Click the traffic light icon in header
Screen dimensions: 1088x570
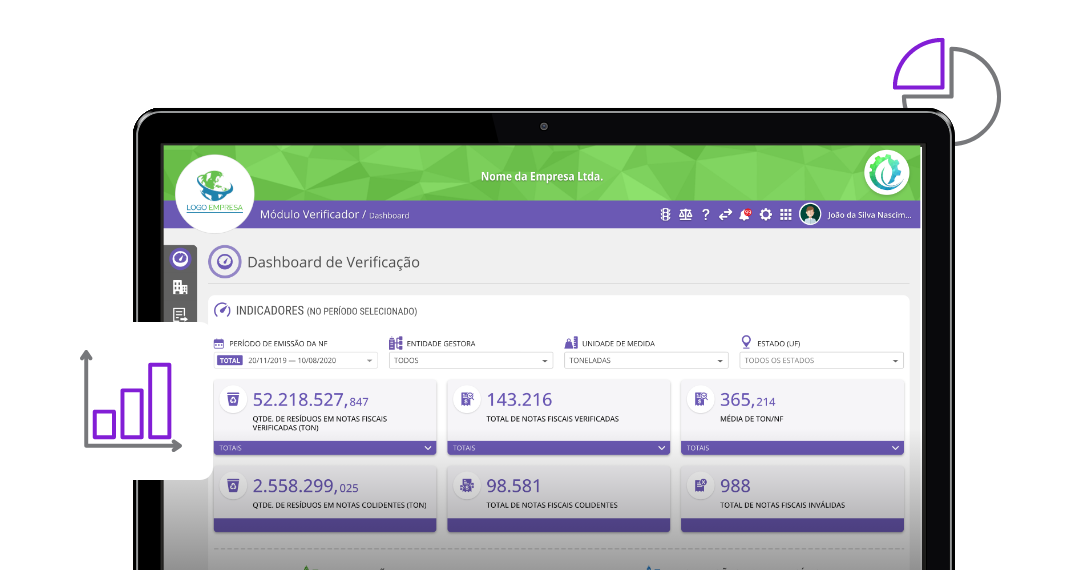665,215
